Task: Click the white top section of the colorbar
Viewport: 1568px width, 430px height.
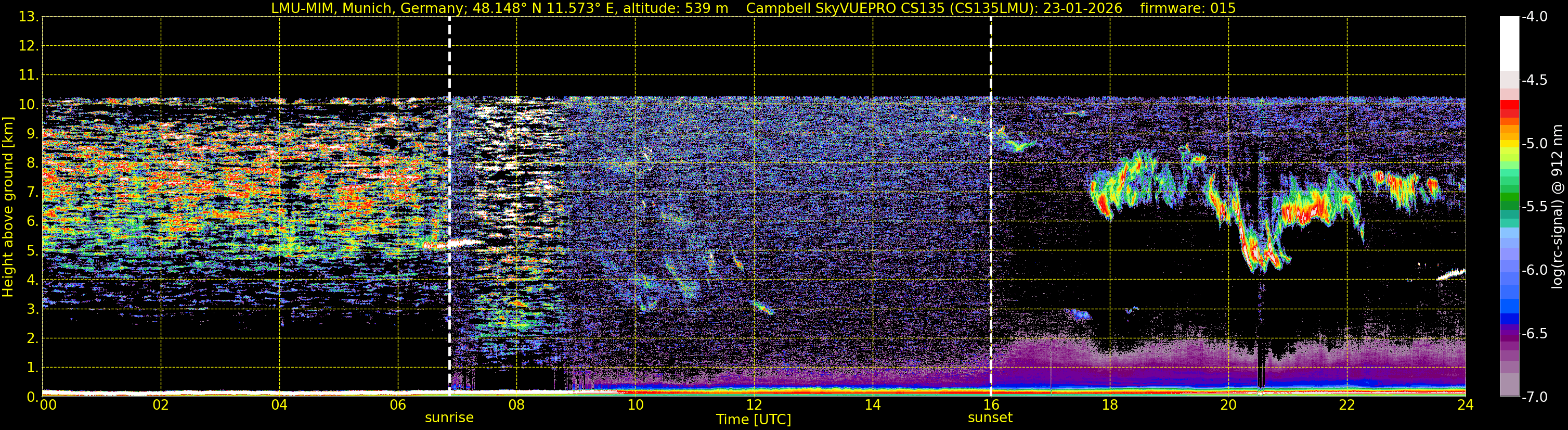Action: tap(1510, 44)
